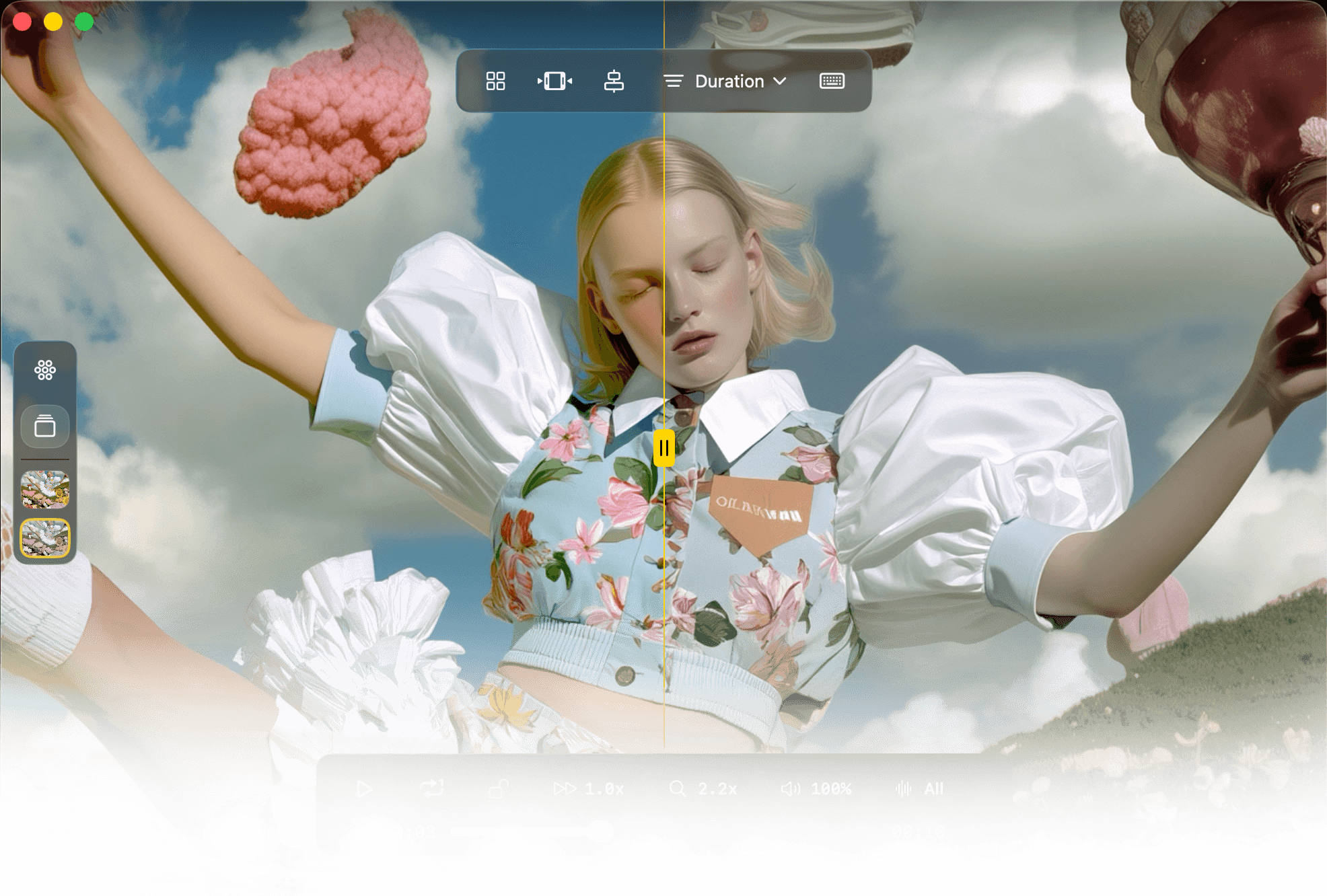
Task: Close the window with red button
Action: [x=22, y=22]
